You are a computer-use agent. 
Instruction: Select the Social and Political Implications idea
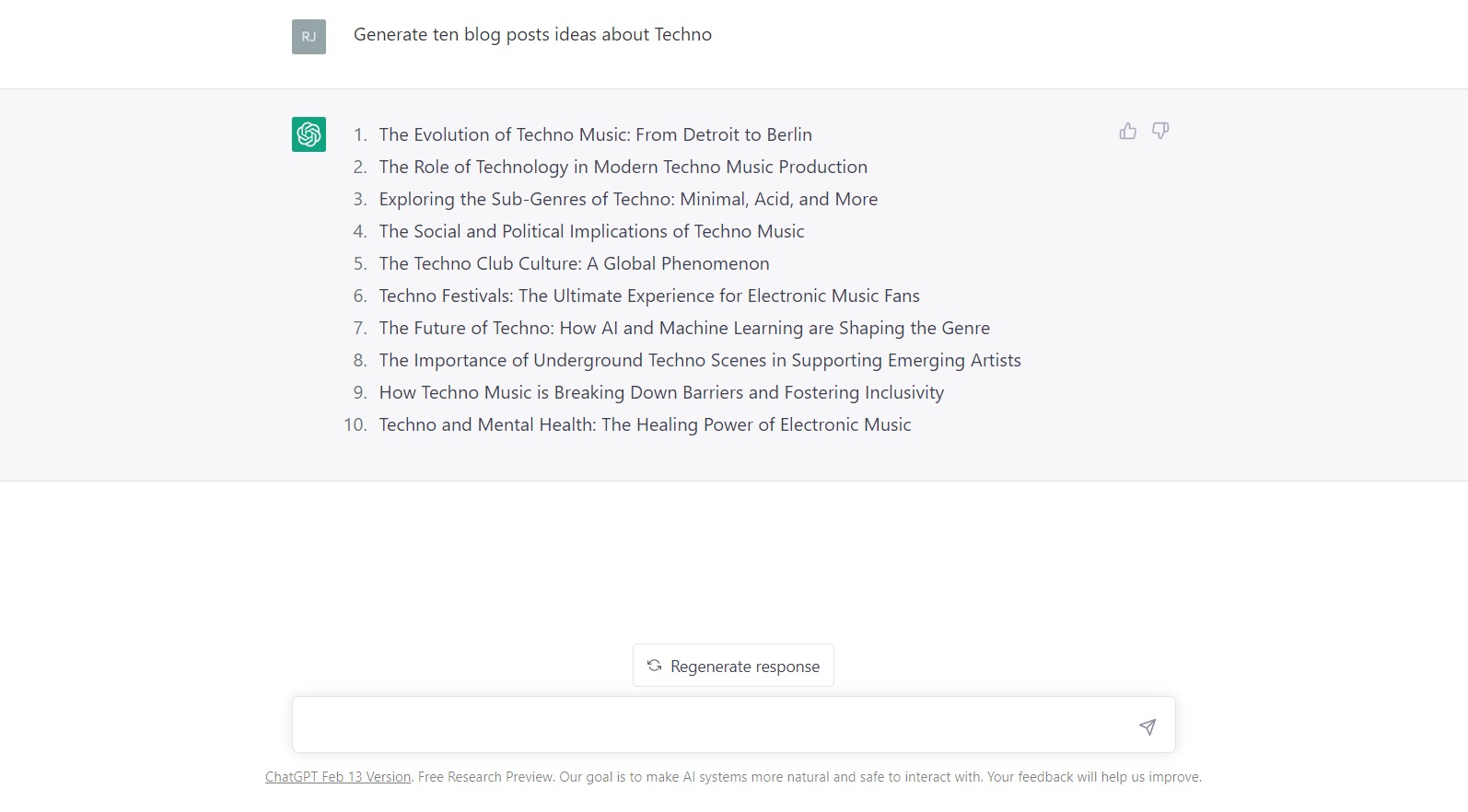[x=591, y=232]
